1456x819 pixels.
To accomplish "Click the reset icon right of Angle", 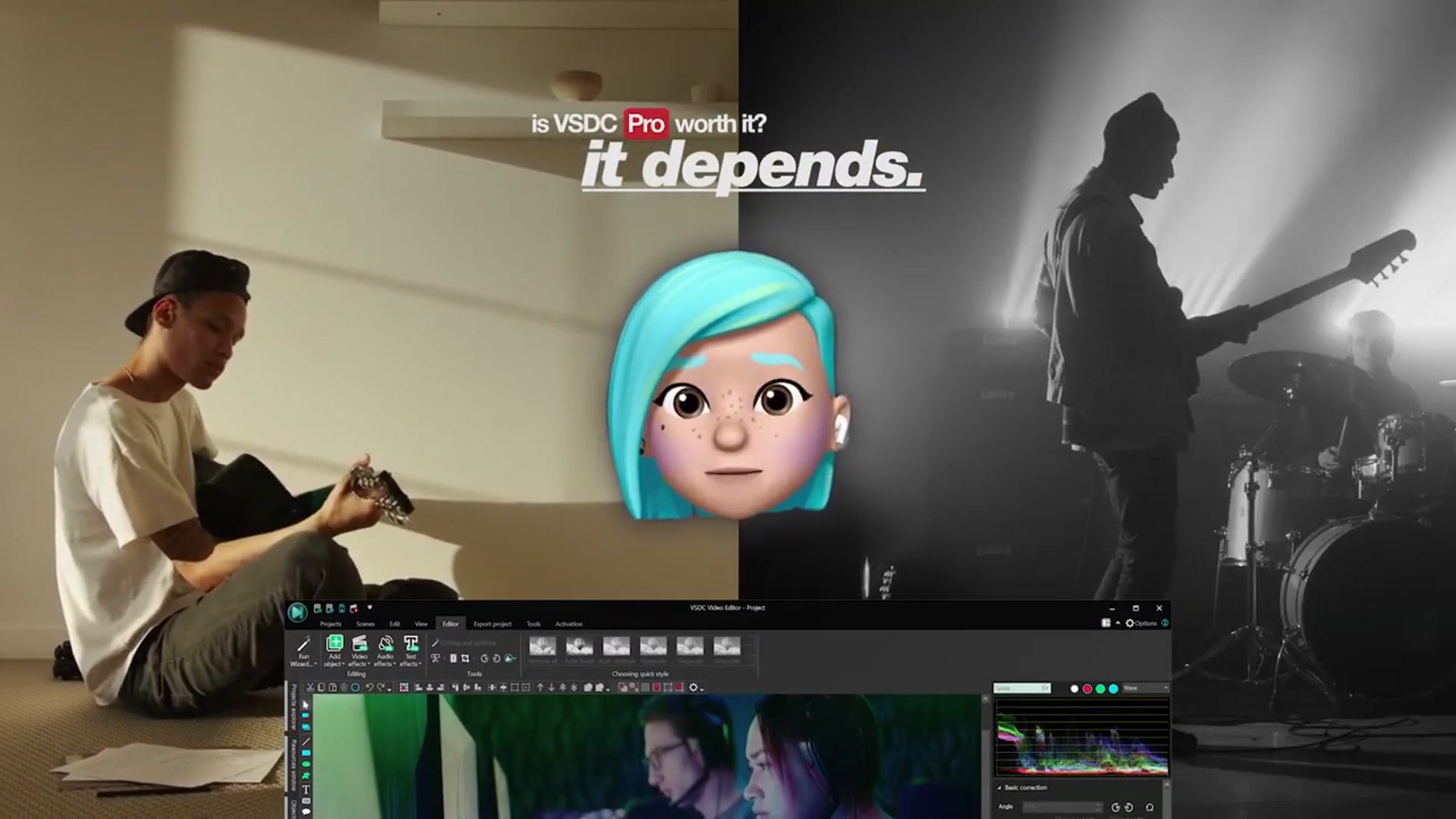I will point(1150,807).
